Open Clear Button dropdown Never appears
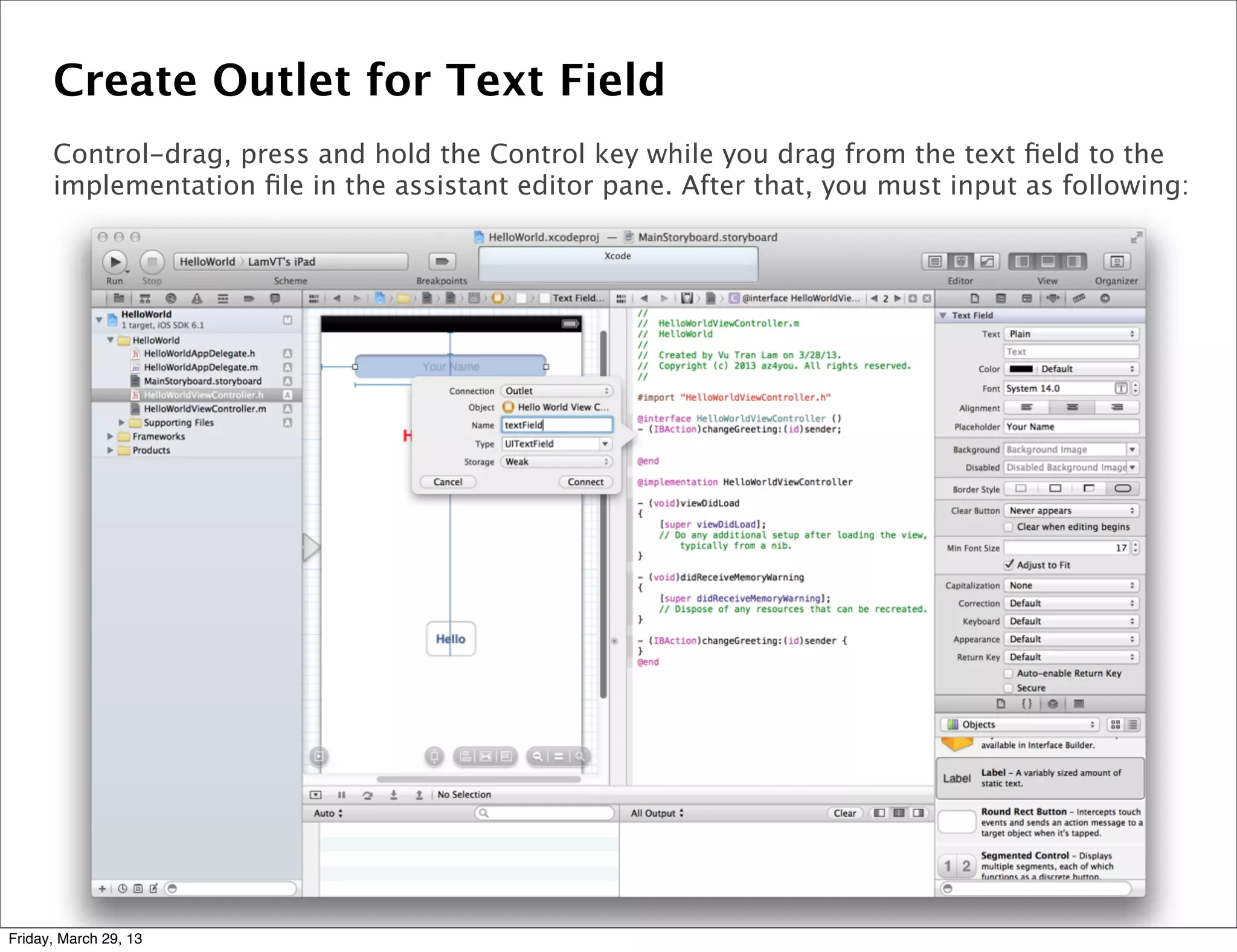 1072,511
